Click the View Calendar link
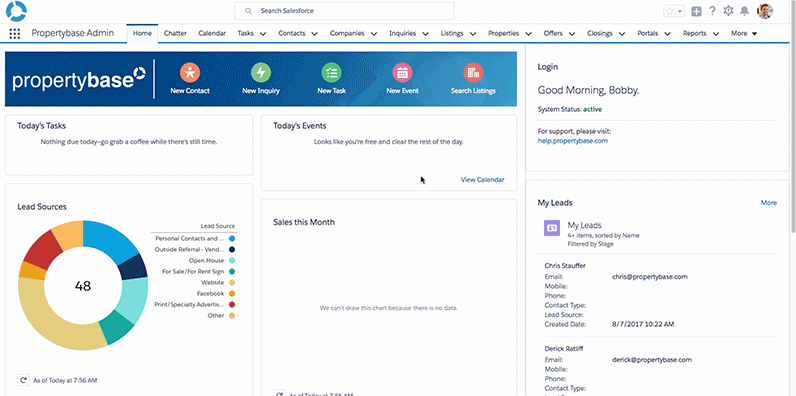Viewport: 796px width, 396px height. [482, 180]
